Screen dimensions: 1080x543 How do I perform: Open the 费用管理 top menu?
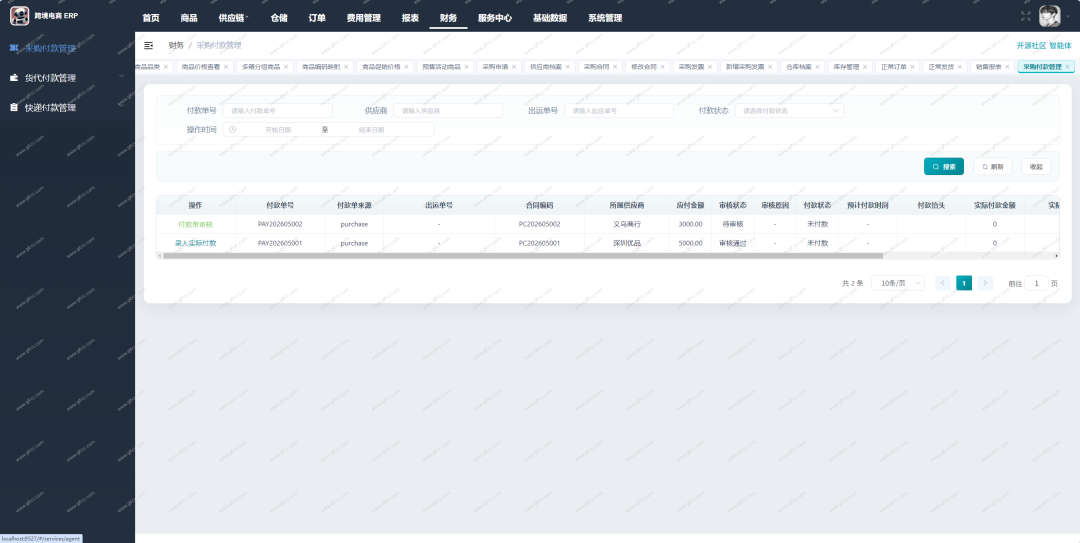pyautogui.click(x=364, y=18)
